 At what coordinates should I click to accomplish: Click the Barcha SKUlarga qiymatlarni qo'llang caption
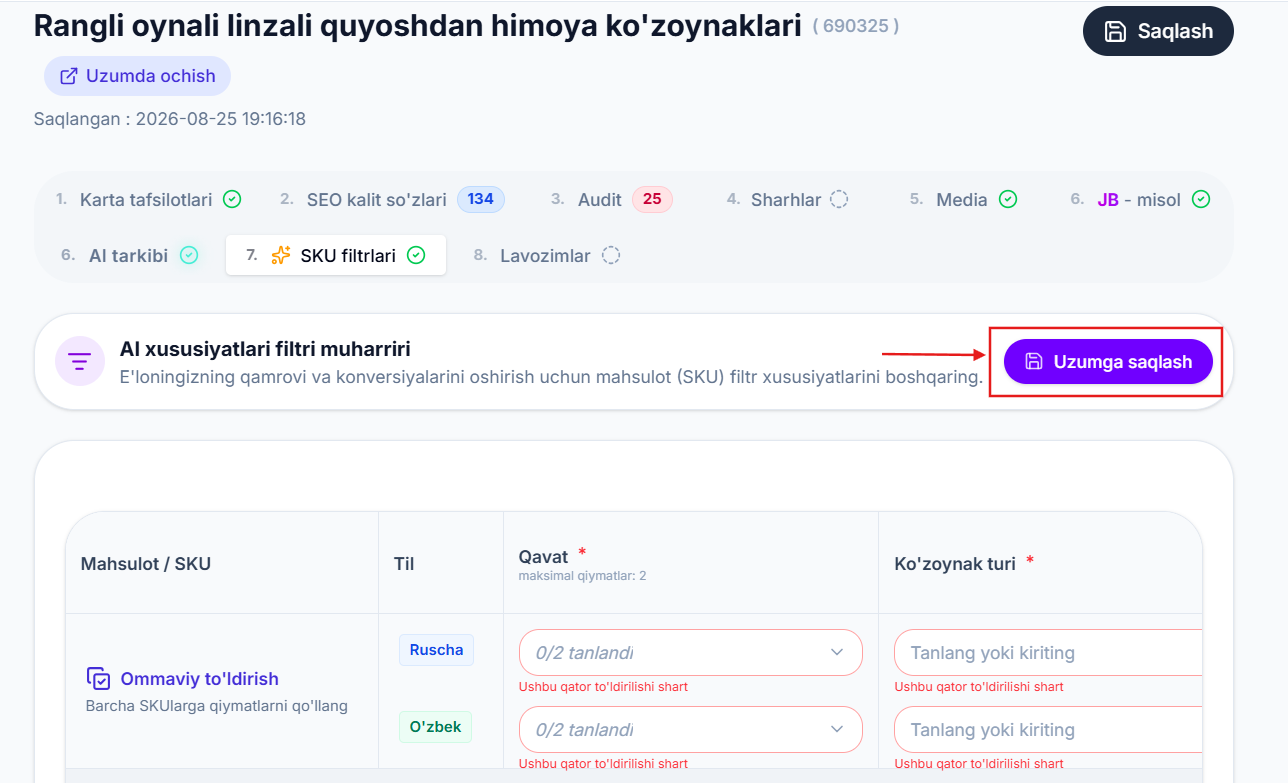[x=217, y=706]
